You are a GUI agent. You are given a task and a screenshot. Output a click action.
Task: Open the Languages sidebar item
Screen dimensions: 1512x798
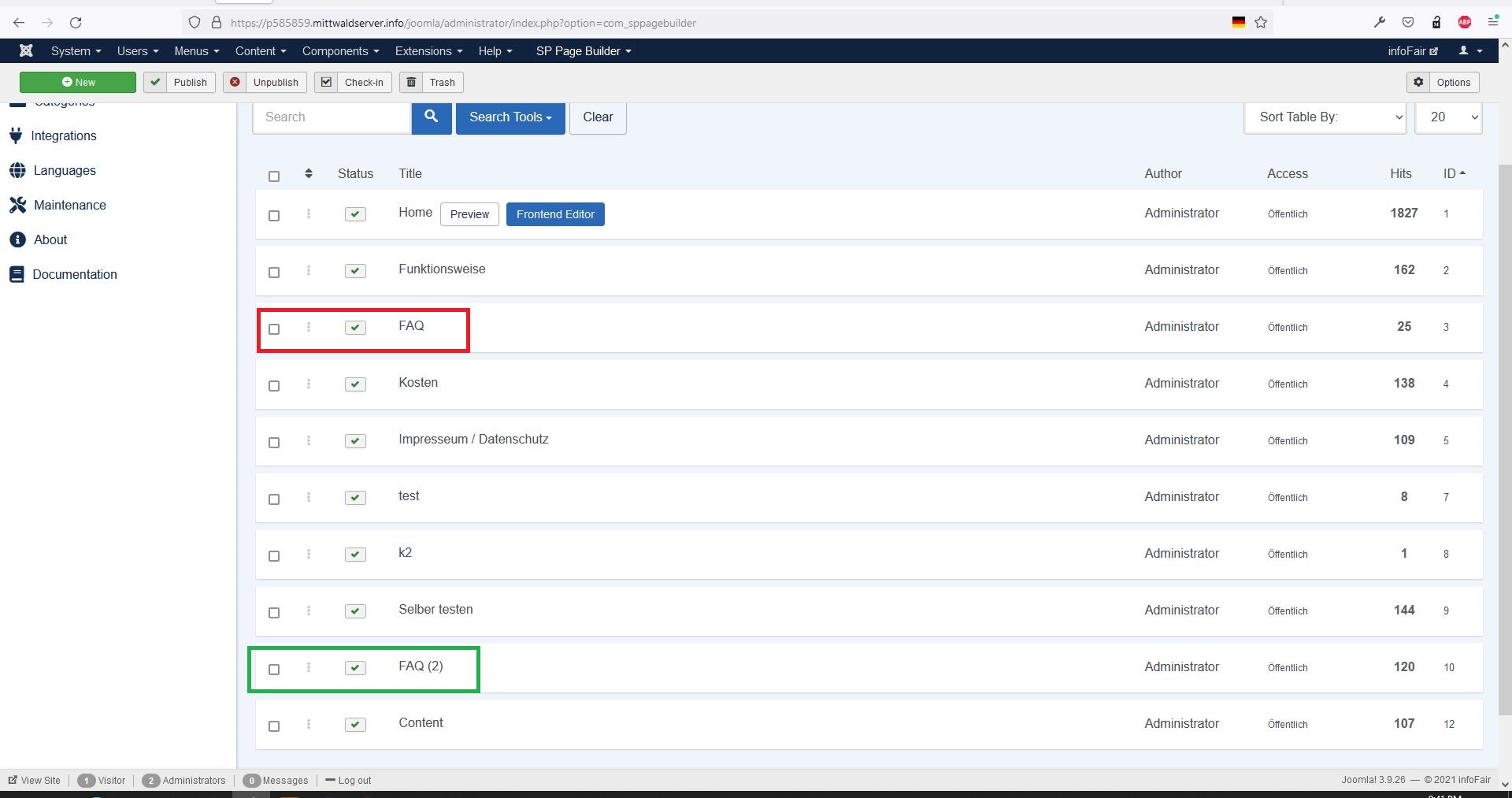coord(64,170)
